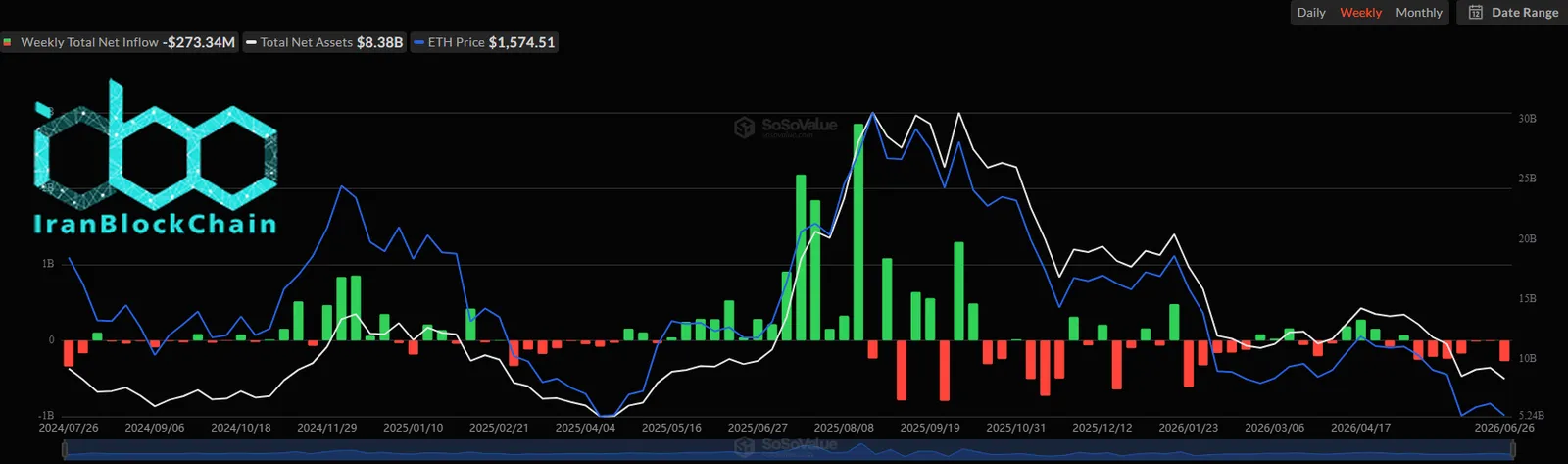Click the 5.24B right-axis label
Screen dimensions: 1568x464
1531,416
